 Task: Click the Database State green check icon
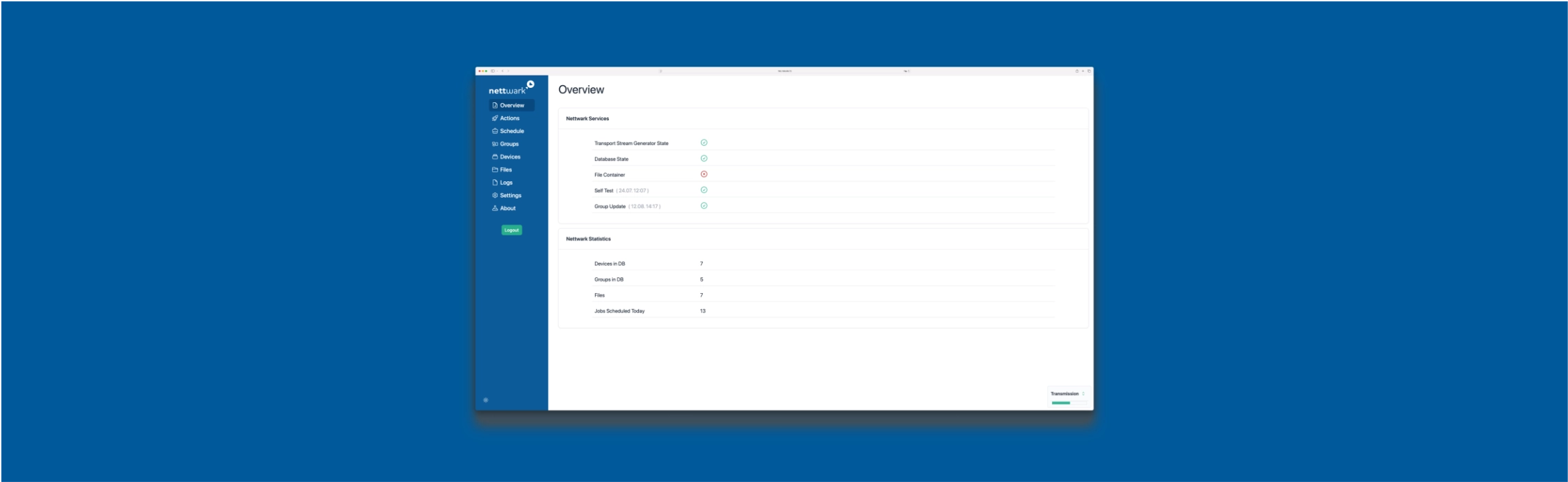point(704,159)
